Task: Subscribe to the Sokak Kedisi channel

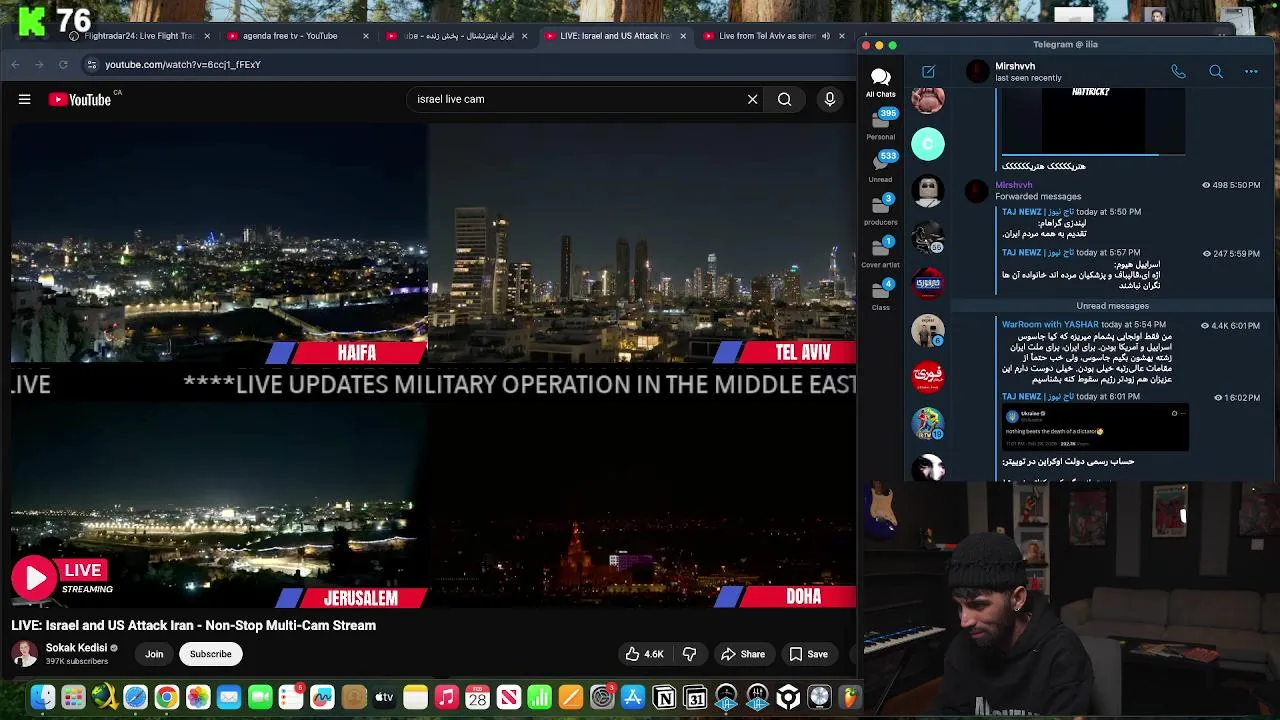Action: pos(211,654)
